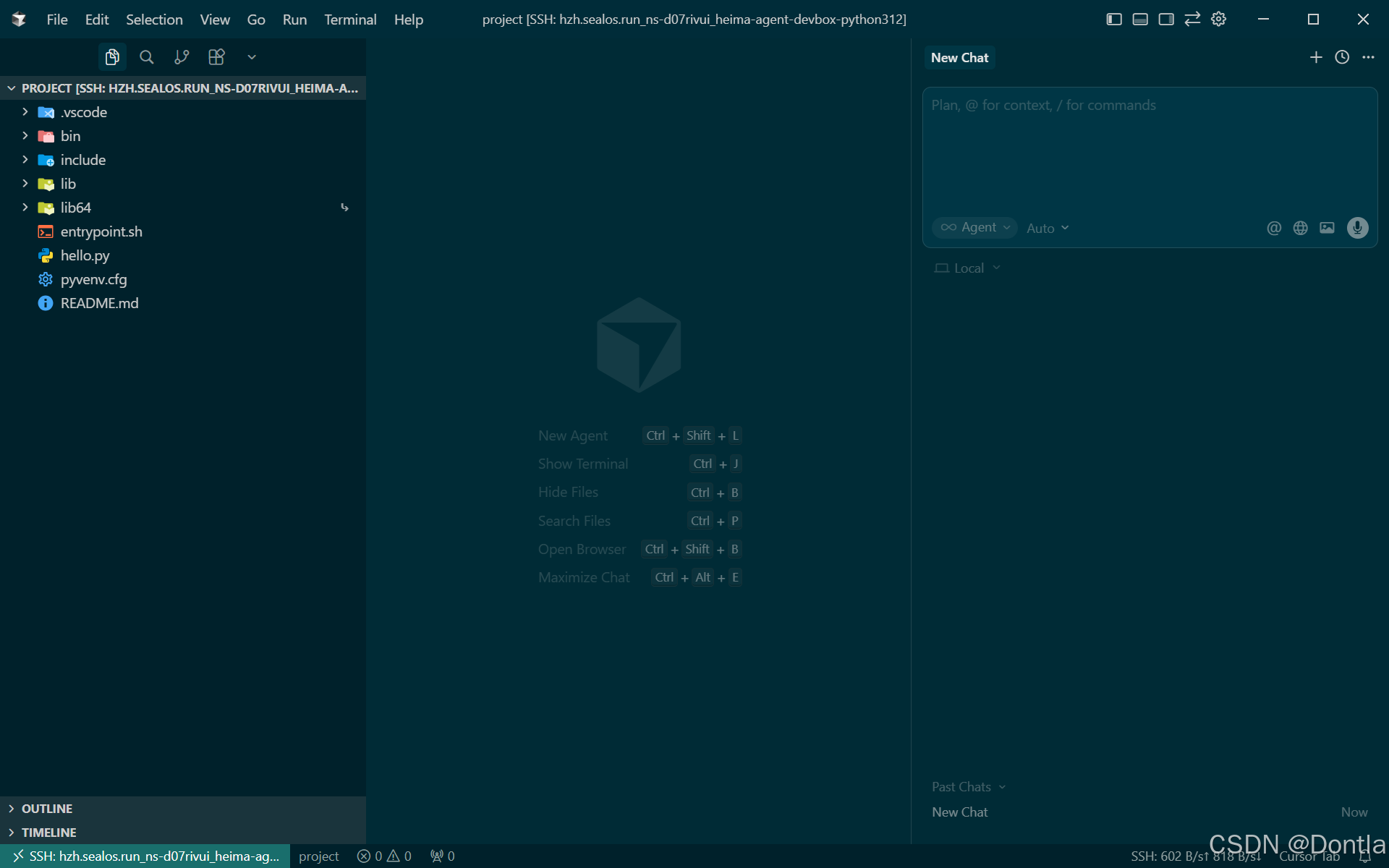This screenshot has height=868, width=1389.
Task: Open the Search view icon in the sidebar
Action: [146, 57]
